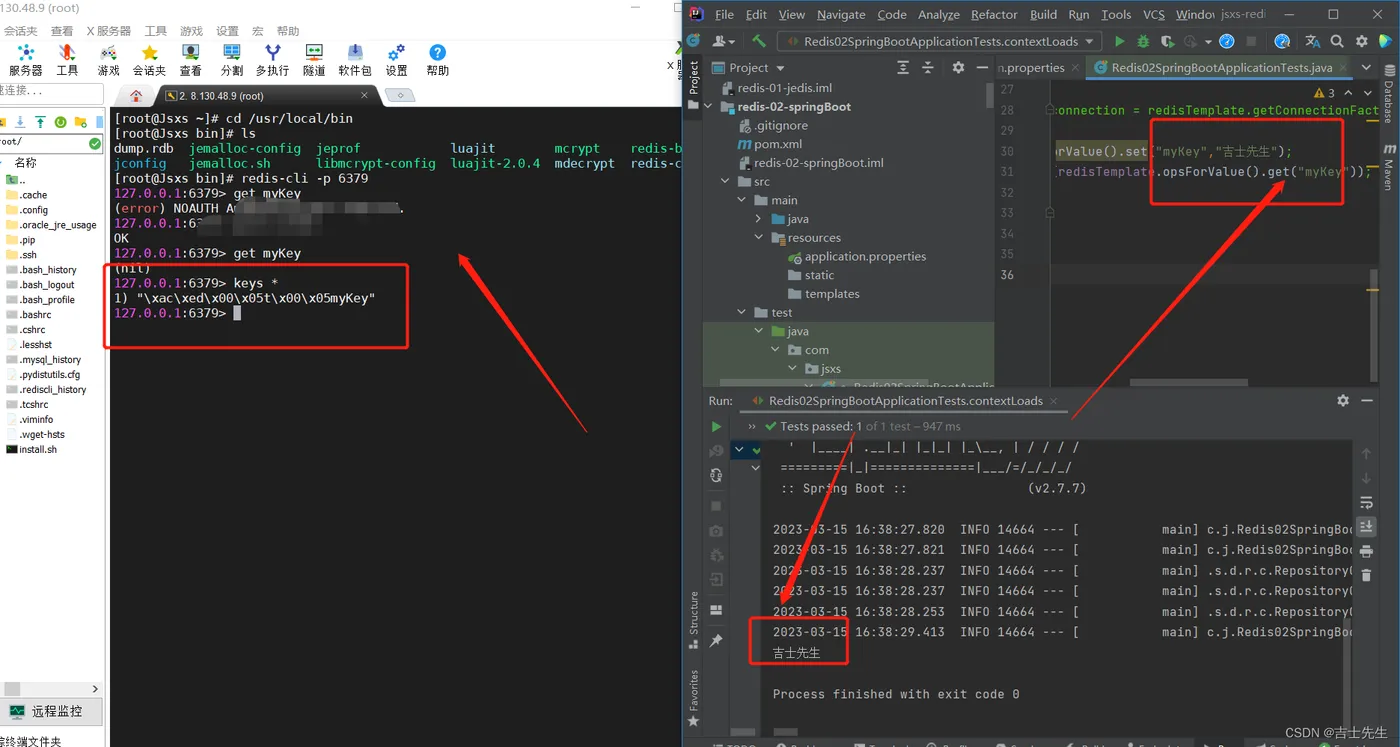Open the run configuration dropdown
This screenshot has width=1400, height=747.
pos(940,41)
